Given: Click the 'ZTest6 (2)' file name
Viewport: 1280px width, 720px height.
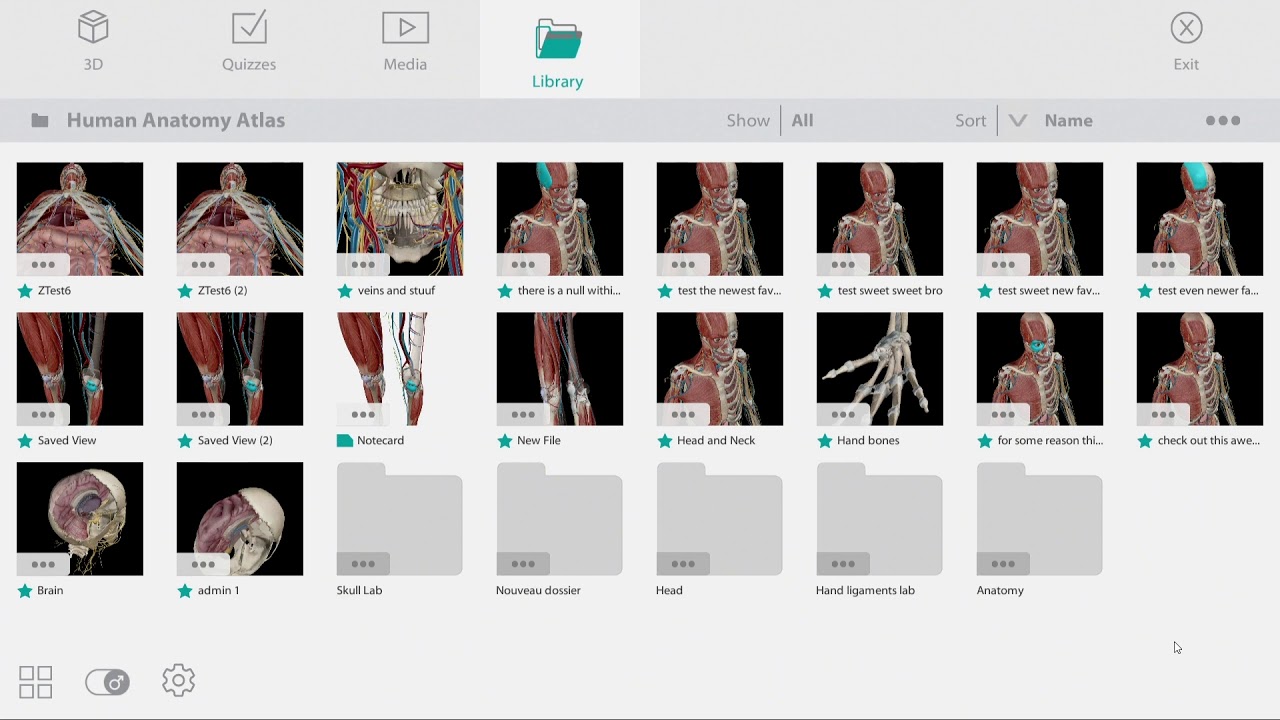Looking at the screenshot, I should point(222,291).
